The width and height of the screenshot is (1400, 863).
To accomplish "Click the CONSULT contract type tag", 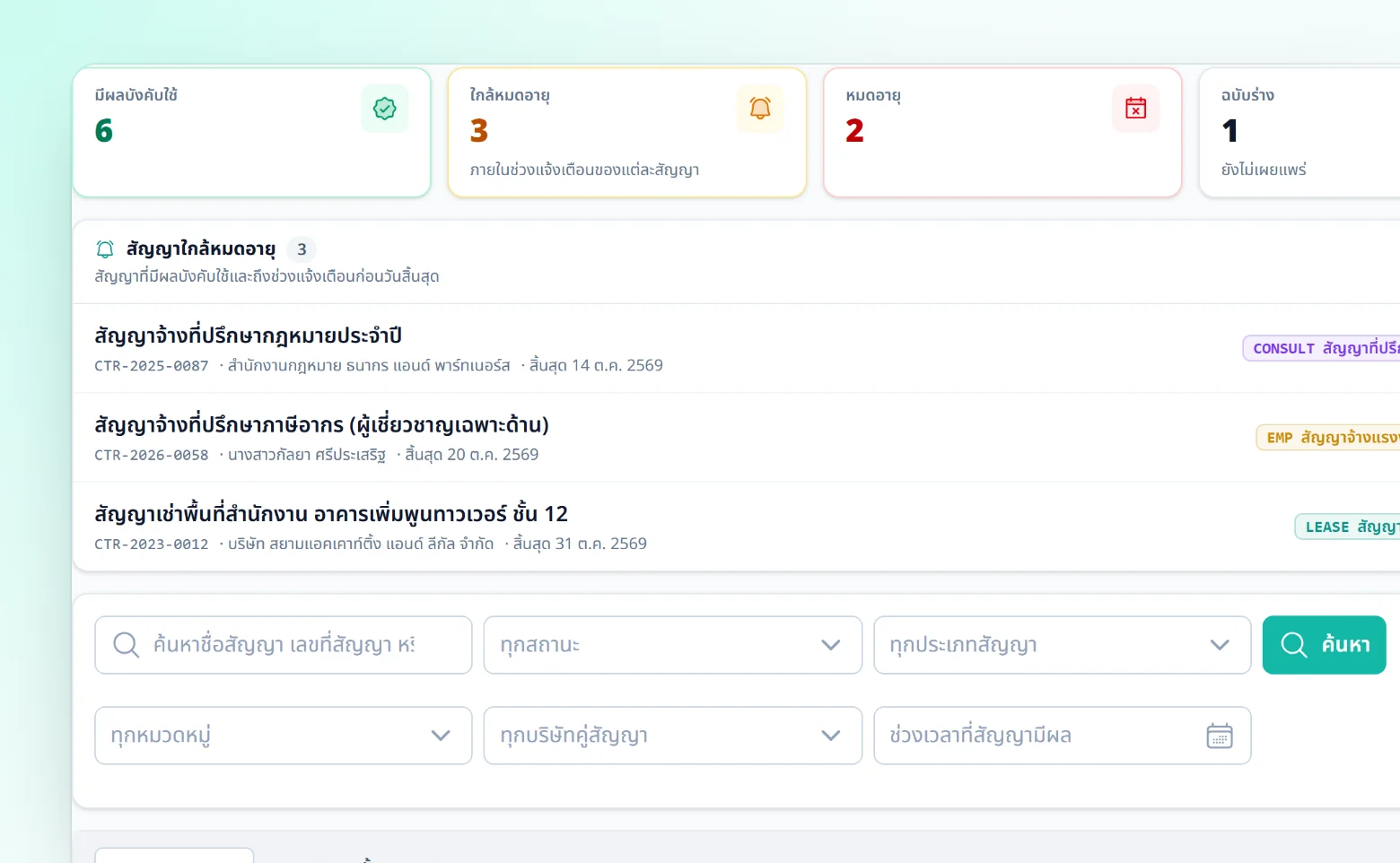I will [x=1321, y=348].
